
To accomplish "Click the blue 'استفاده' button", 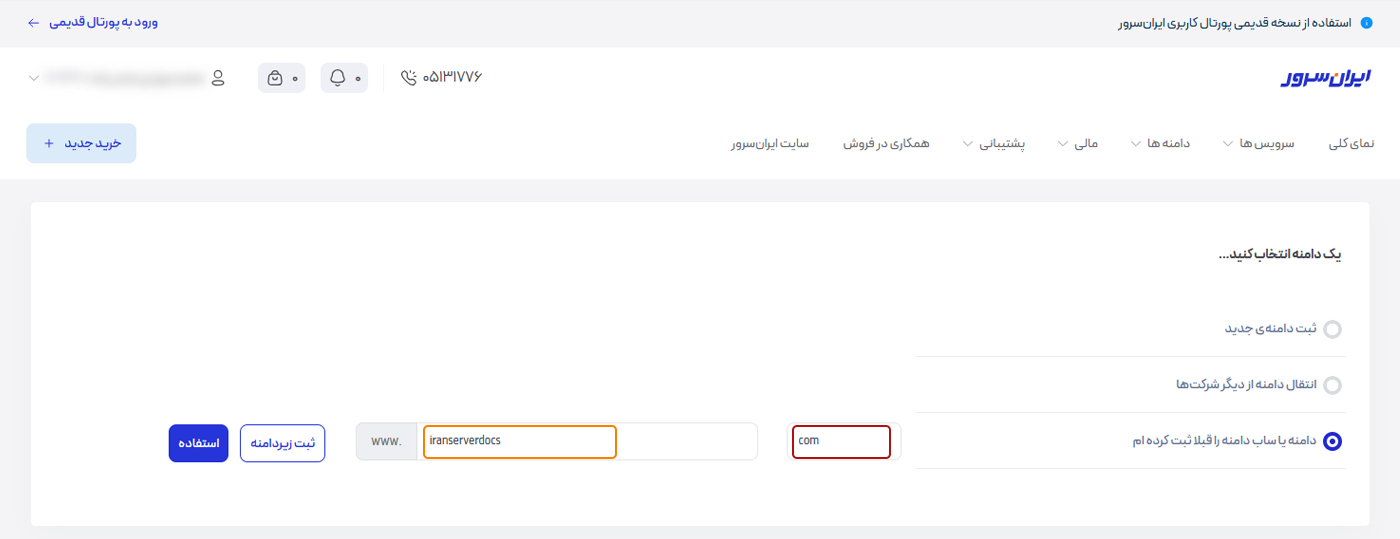I will pos(198,443).
